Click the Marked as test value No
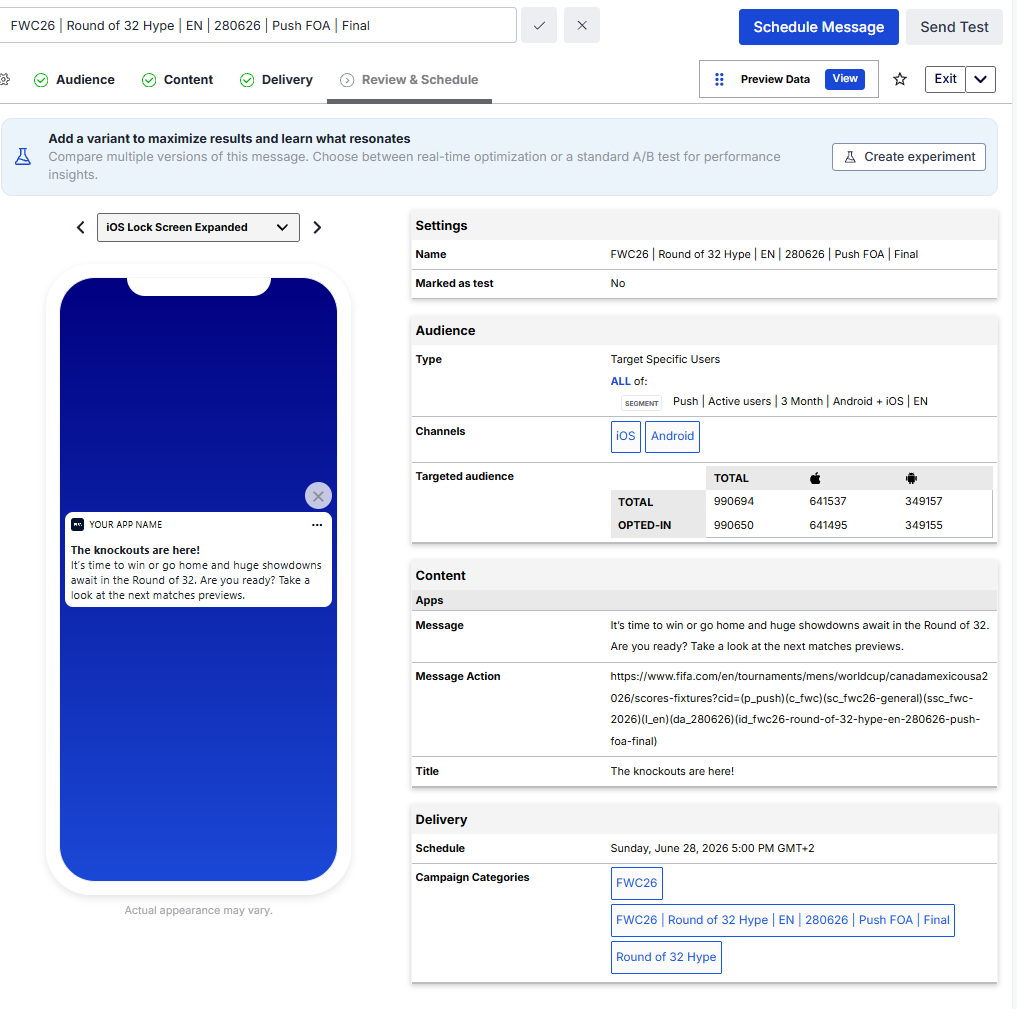Screen dimensions: 1017x1009 (617, 283)
